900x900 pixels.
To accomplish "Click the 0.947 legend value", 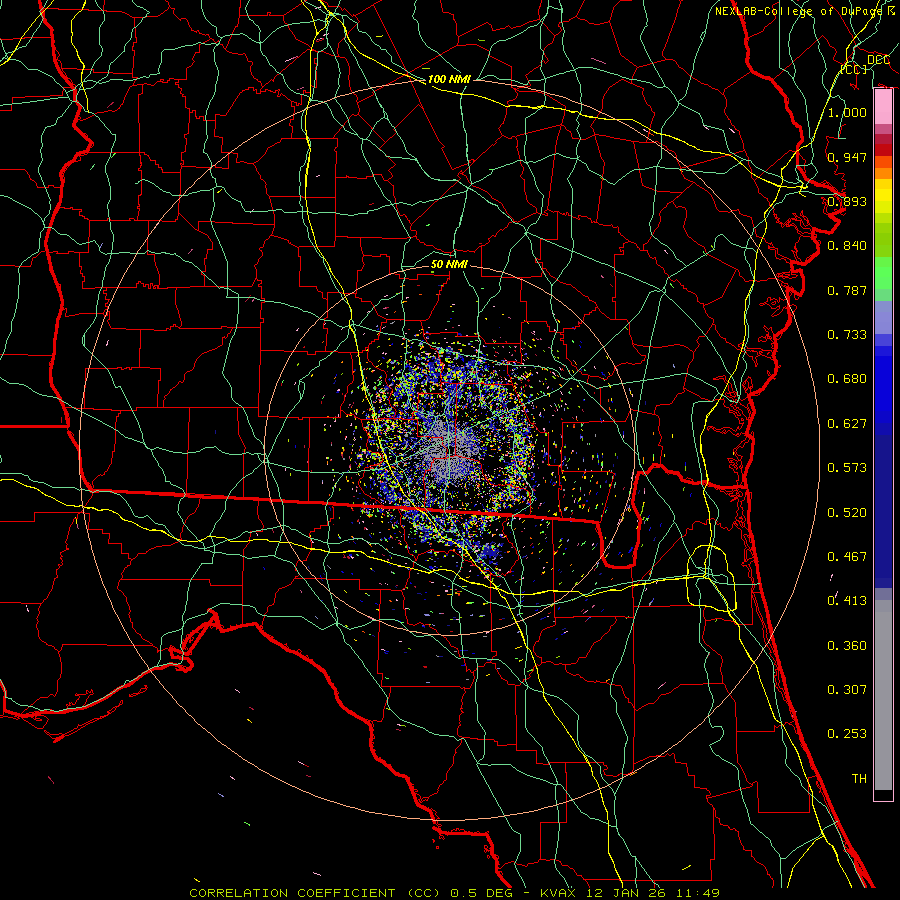I will pyautogui.click(x=847, y=157).
